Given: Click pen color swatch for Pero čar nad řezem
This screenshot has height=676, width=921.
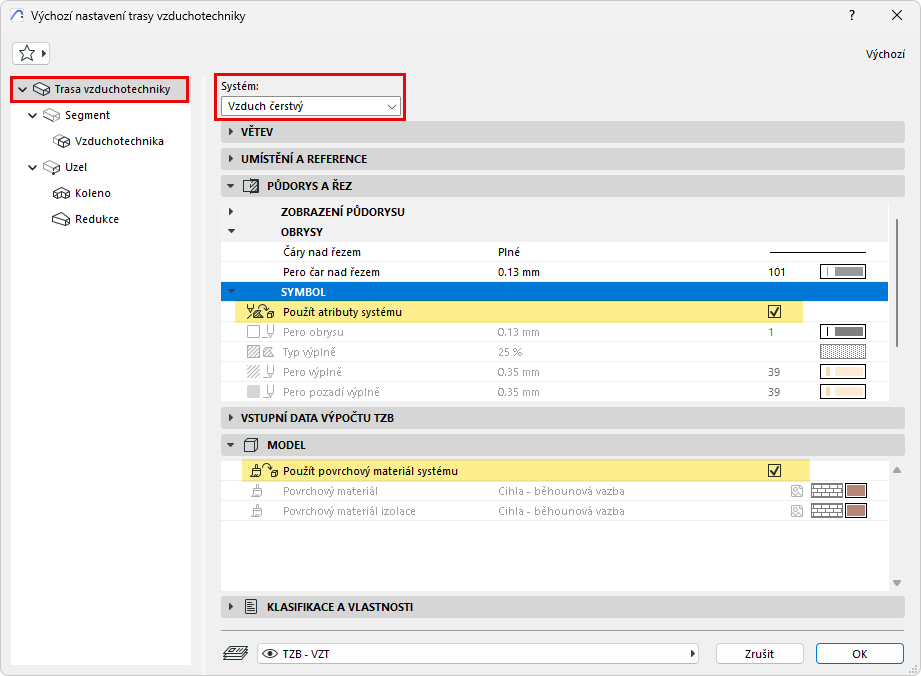Looking at the screenshot, I should click(x=843, y=272).
